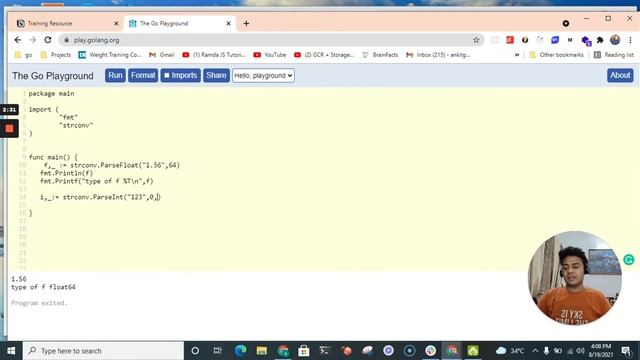640x360 pixels.
Task: Open Chrome's three-dot menu
Action: point(630,40)
